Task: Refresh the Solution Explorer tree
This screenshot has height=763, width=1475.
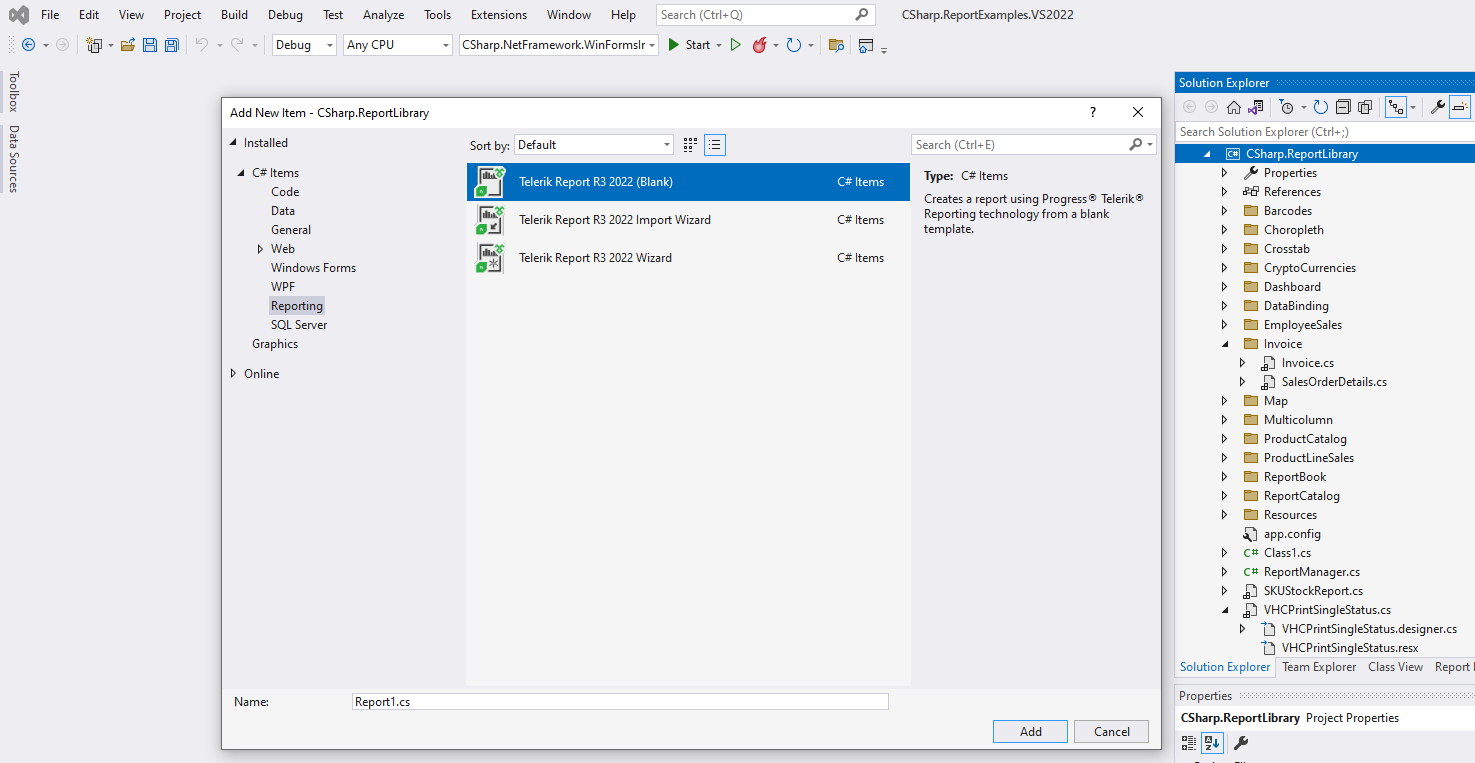Action: (x=1321, y=106)
